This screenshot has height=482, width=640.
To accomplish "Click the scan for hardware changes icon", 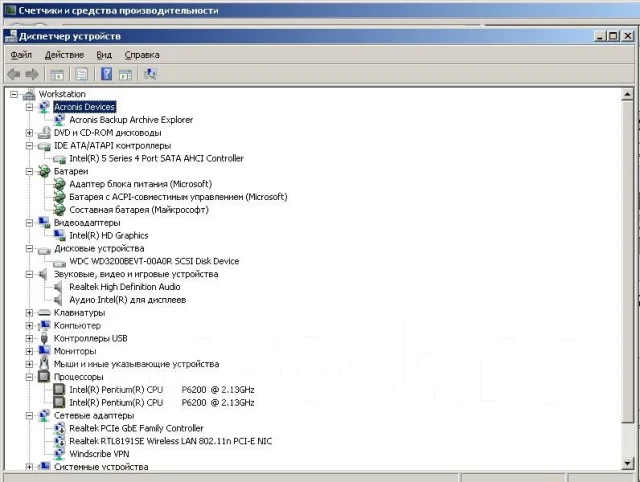I will [150, 74].
